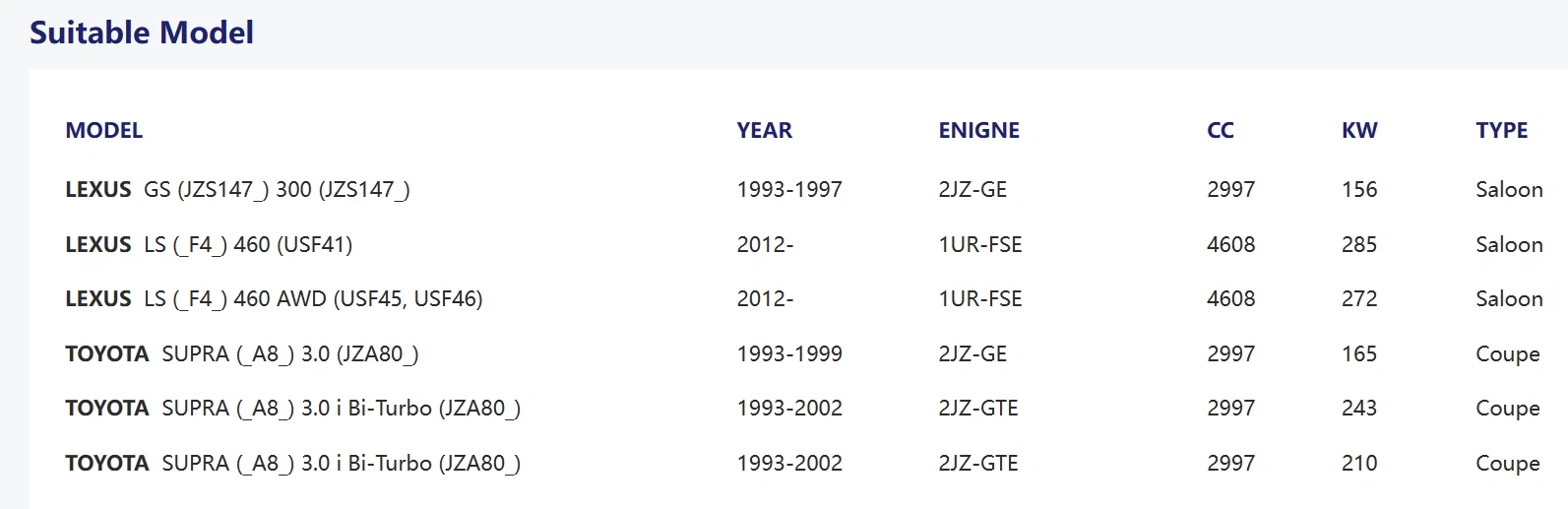
Task: Click the MODEL column header
Action: (103, 131)
